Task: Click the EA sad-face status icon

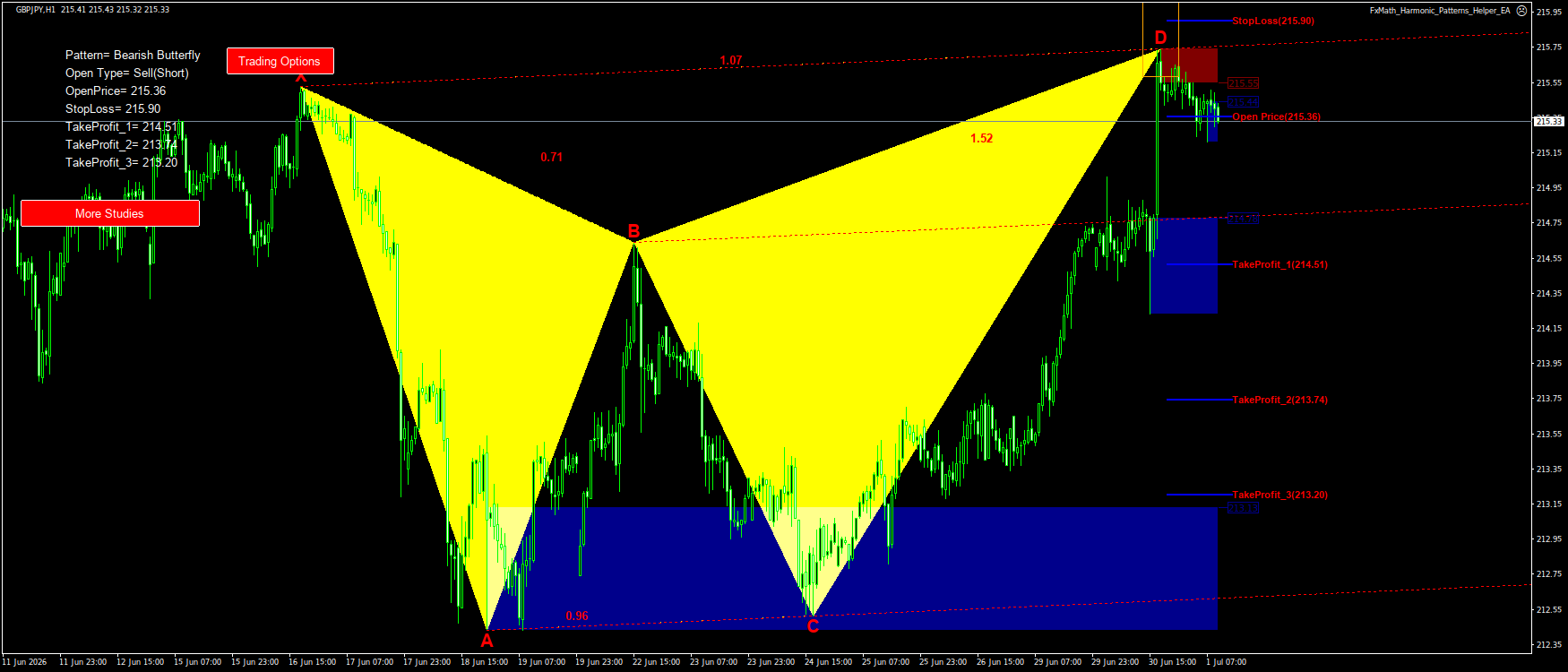Action: [x=1521, y=11]
